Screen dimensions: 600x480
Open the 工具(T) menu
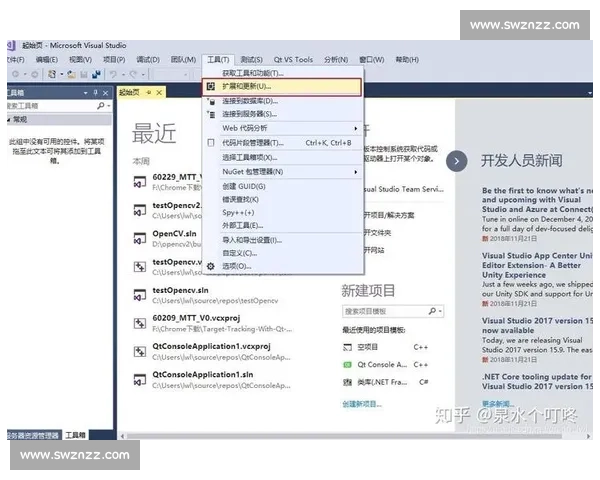(218, 60)
